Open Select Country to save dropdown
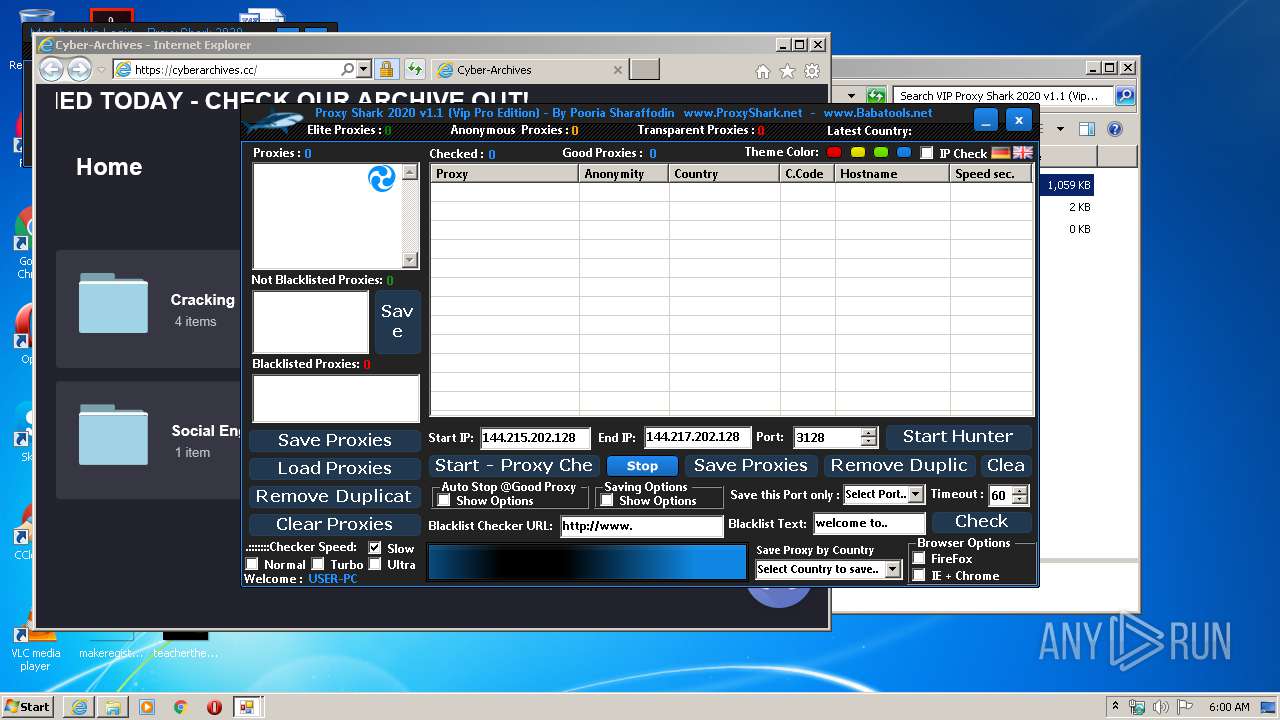Viewport: 1280px width, 720px height. pos(892,569)
